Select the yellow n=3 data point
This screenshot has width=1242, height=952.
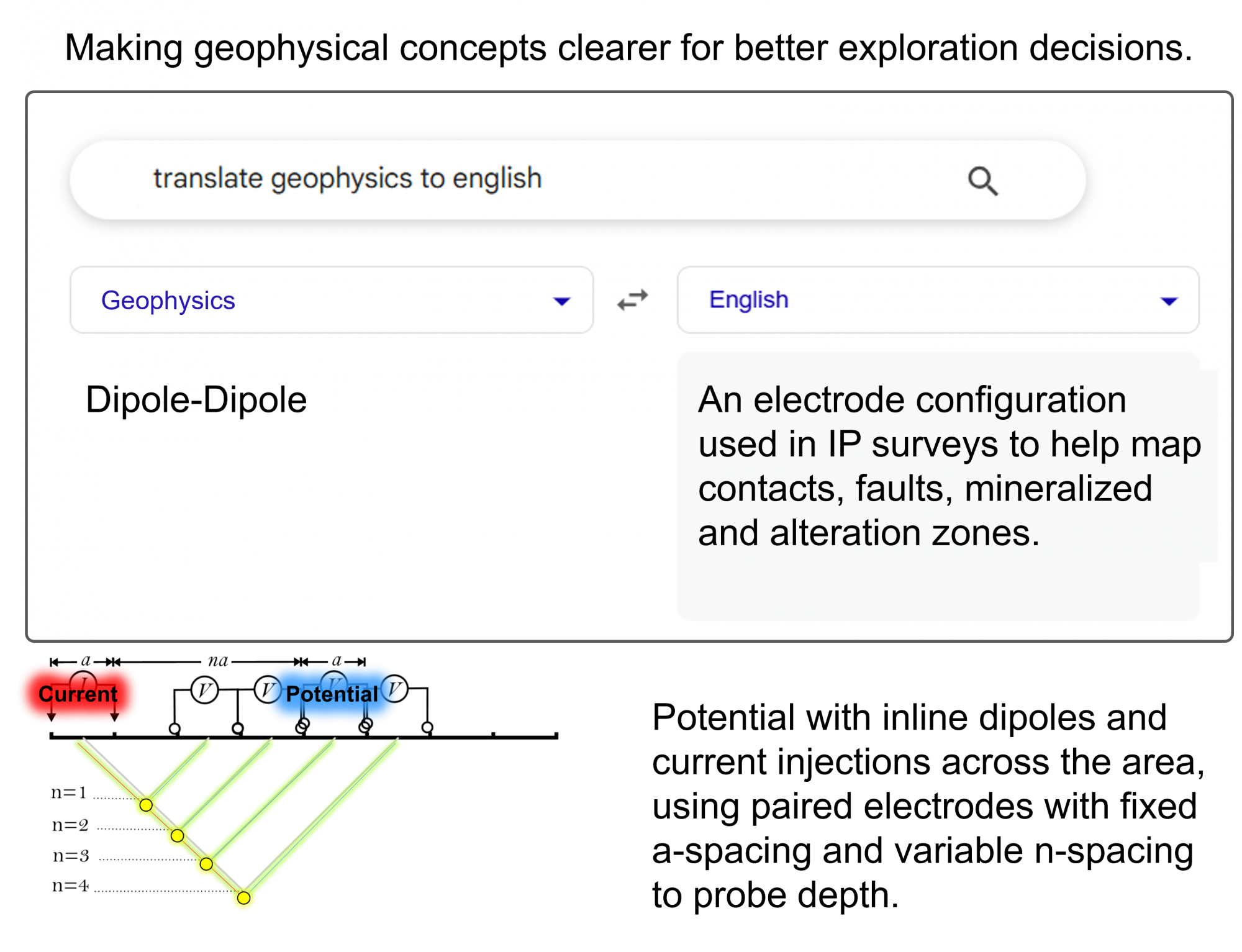click(206, 864)
